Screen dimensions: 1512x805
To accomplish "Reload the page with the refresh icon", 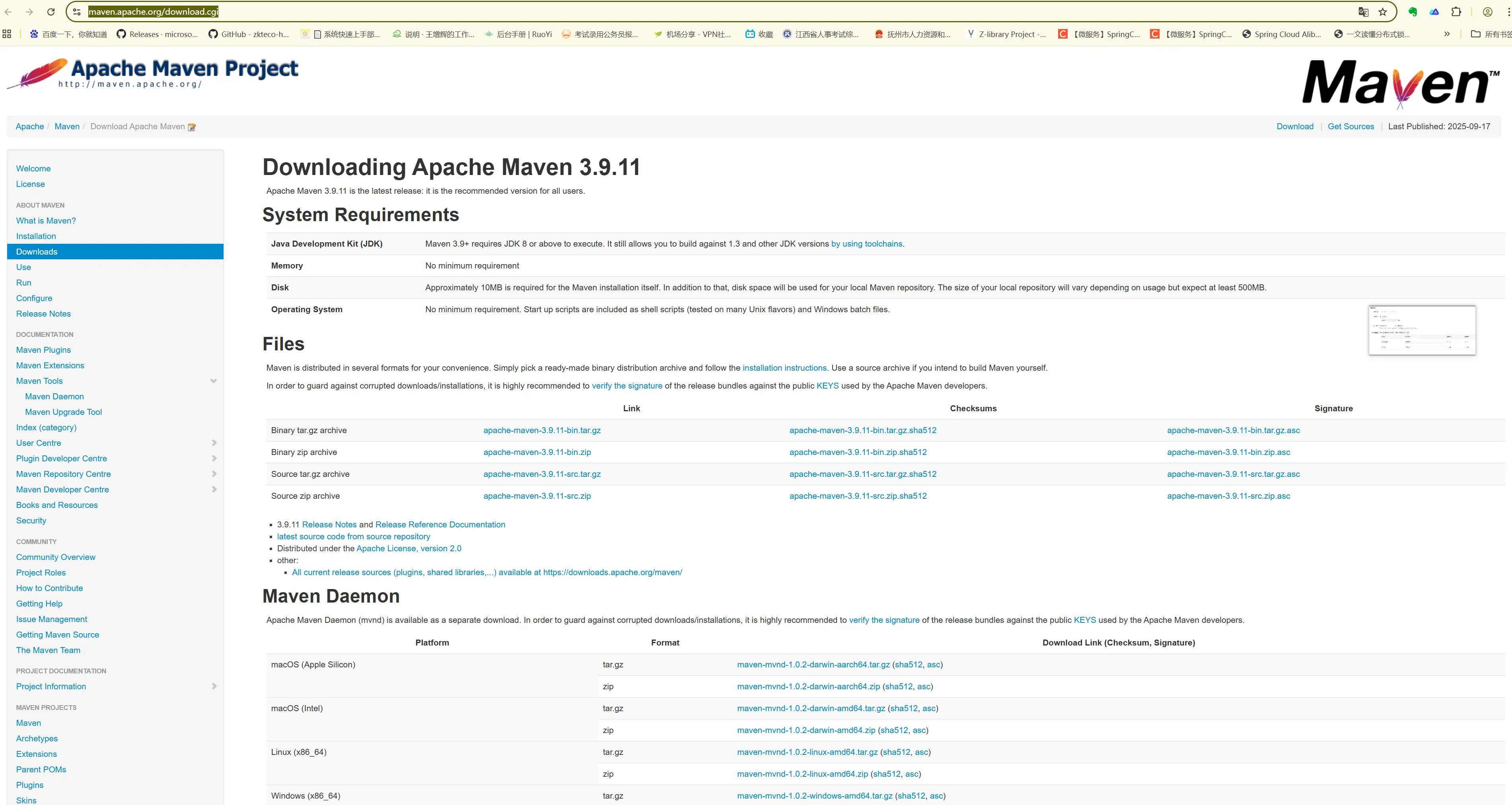I will (51, 12).
